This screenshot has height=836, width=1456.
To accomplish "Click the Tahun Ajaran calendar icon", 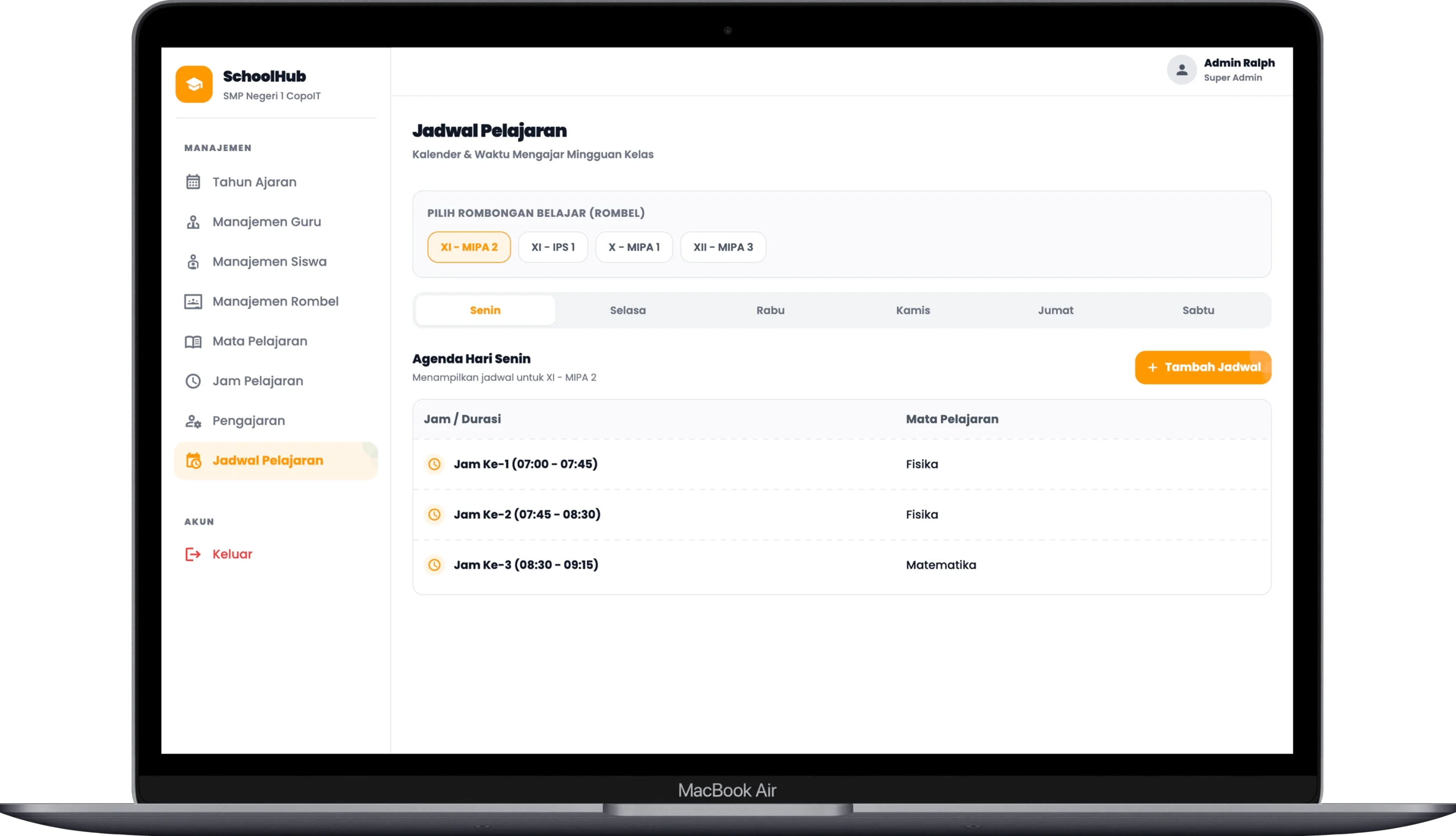I will (x=193, y=182).
